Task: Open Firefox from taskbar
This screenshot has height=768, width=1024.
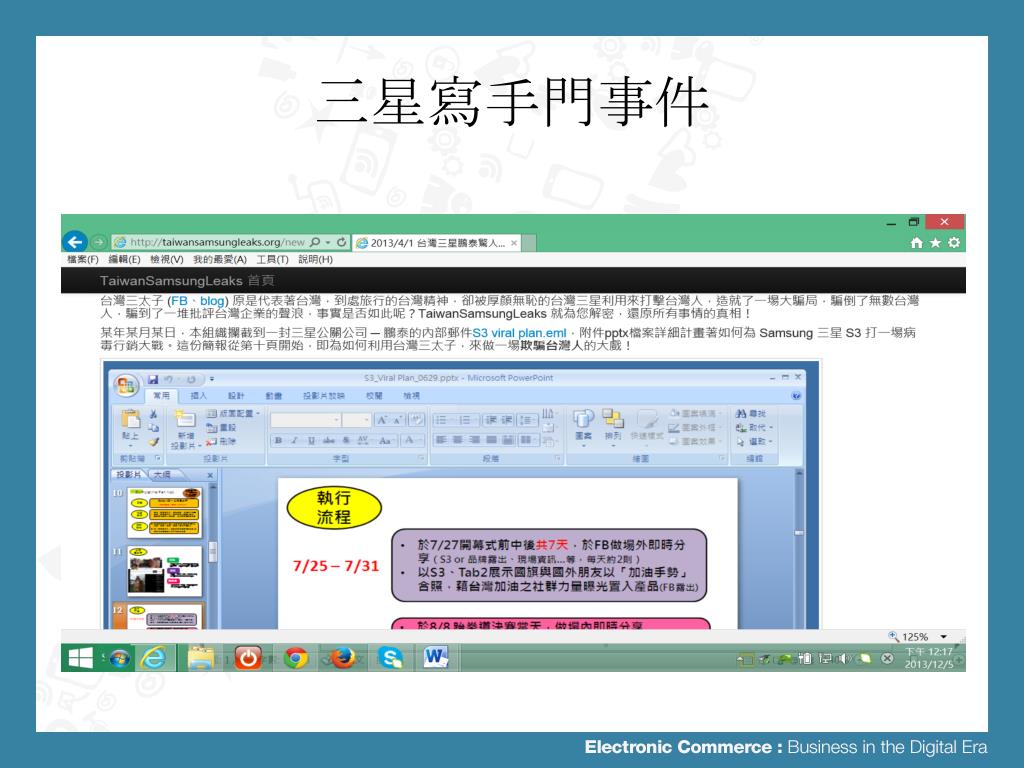Action: [x=342, y=658]
